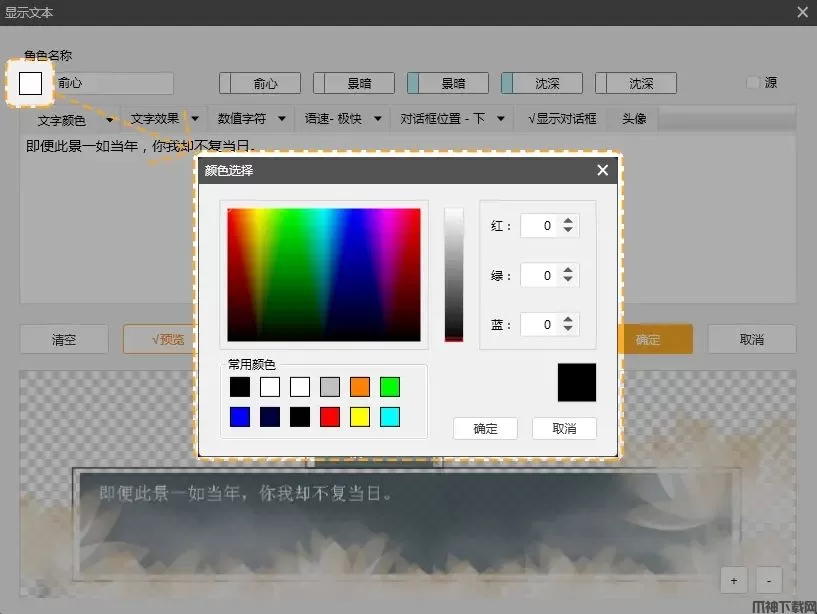Confirm color with 确定 in color dialog
The width and height of the screenshot is (817, 614).
click(x=485, y=428)
